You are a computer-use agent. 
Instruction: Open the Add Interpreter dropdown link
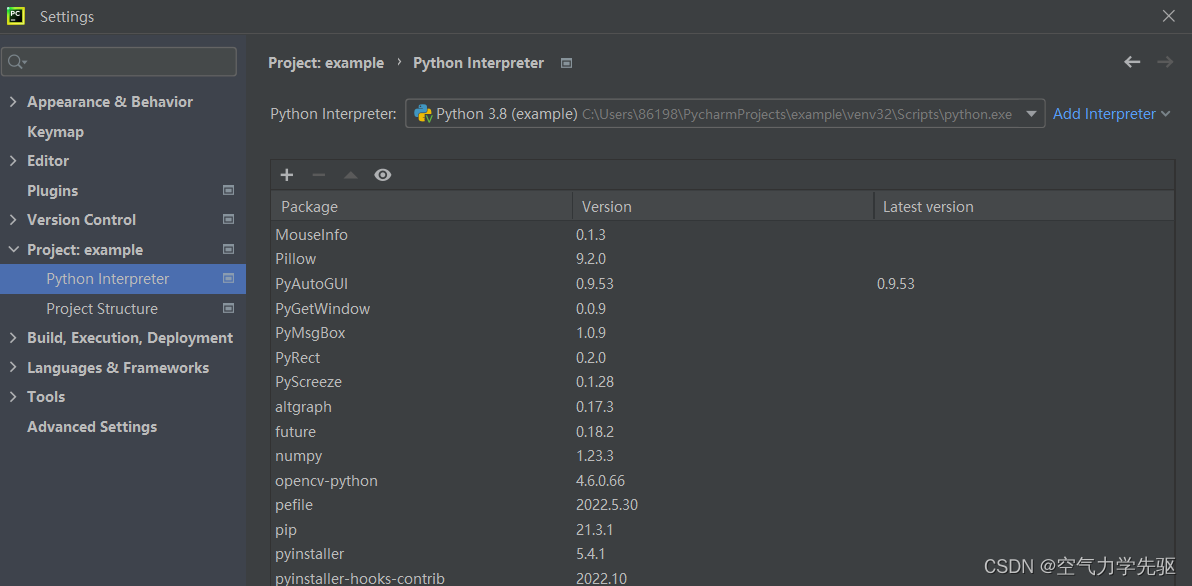1111,114
